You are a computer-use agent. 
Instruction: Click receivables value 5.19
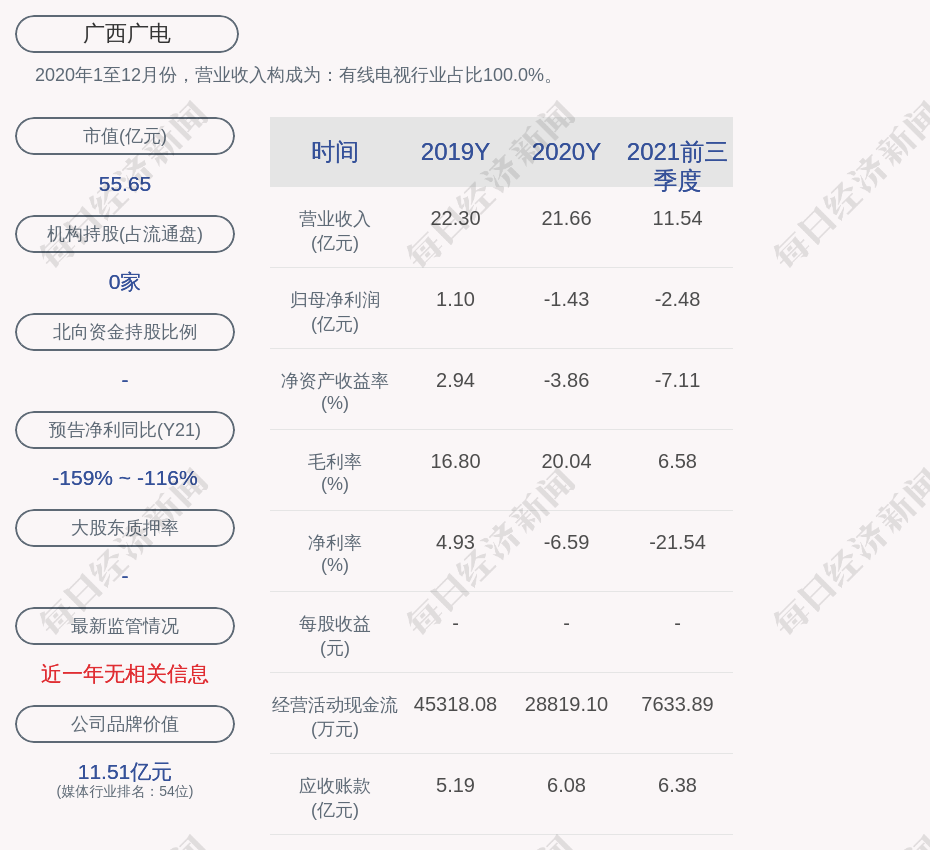(456, 785)
